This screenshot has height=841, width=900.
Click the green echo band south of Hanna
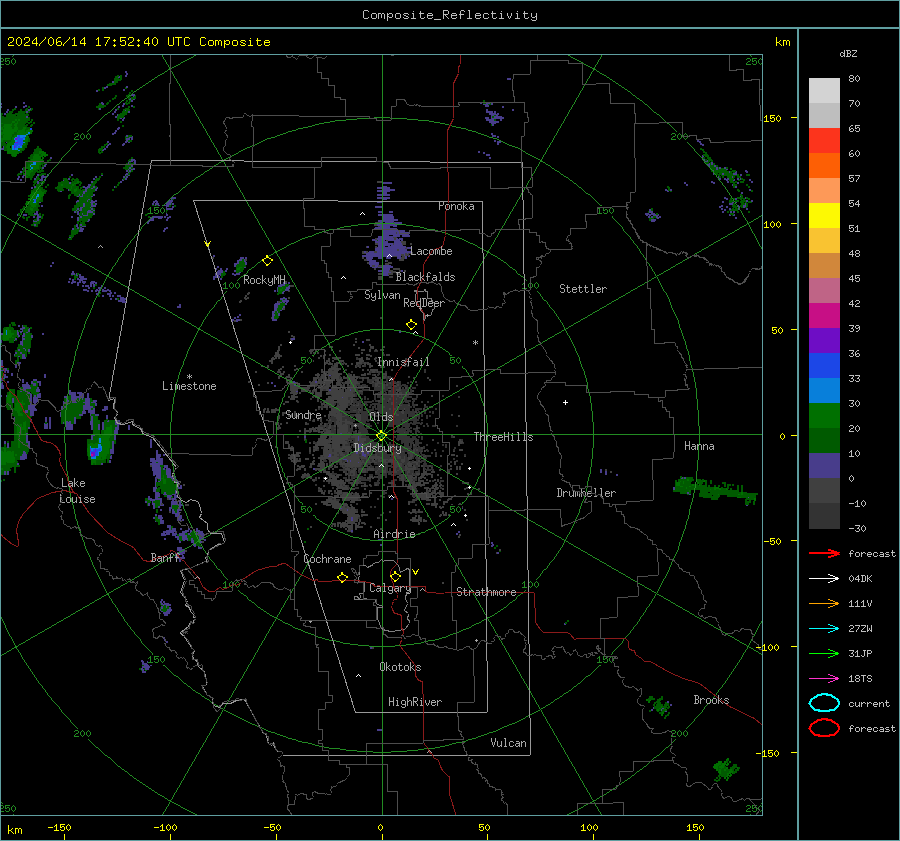(x=715, y=491)
